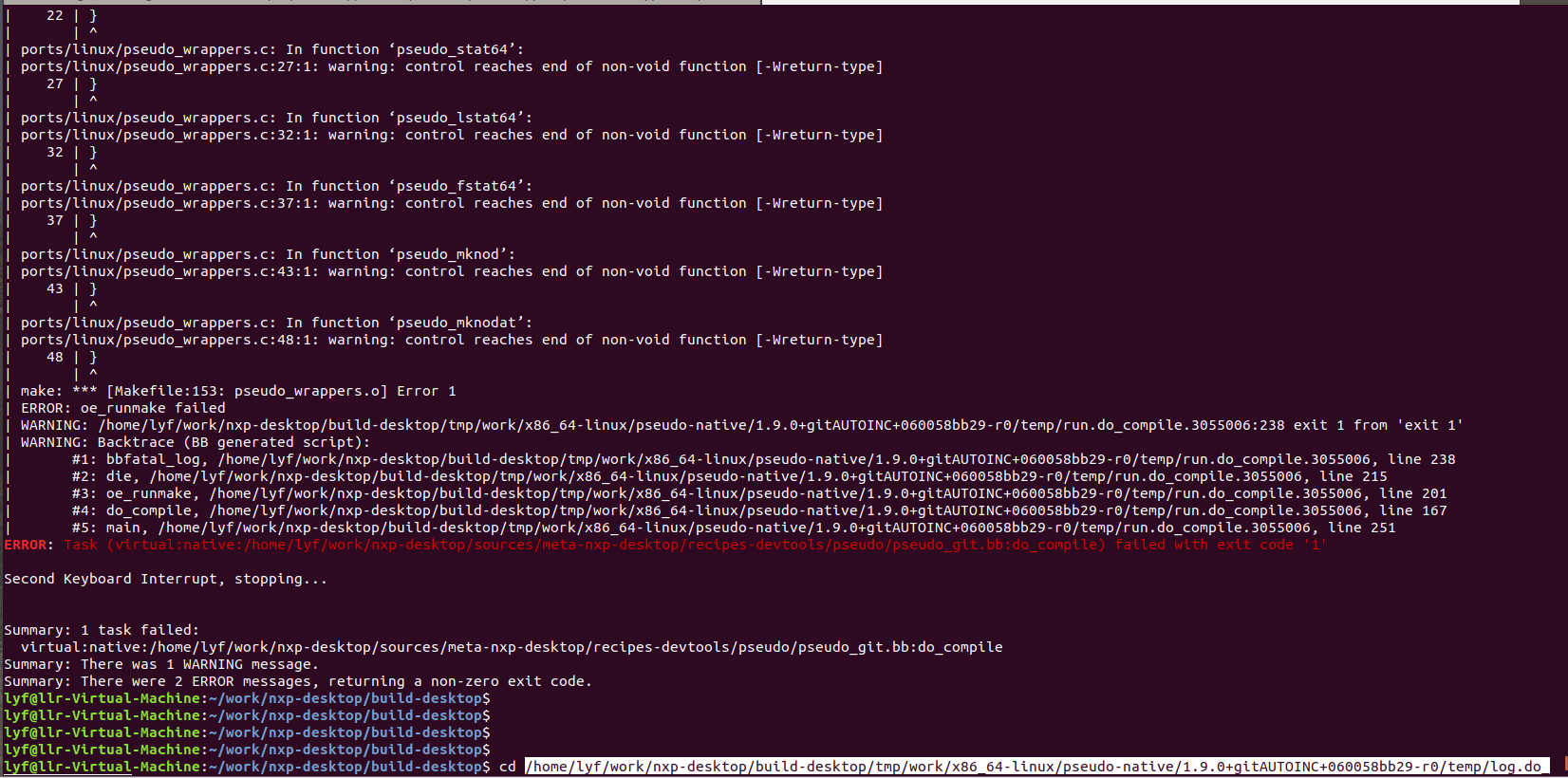Image resolution: width=1568 pixels, height=778 pixels.
Task: Click the highlighted log.do path after the cd command
Action: 1037,767
